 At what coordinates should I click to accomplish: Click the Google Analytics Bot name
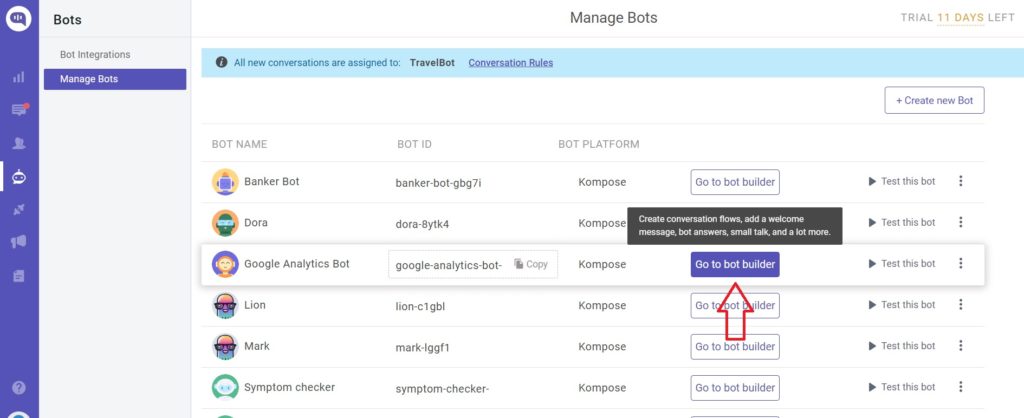297,264
